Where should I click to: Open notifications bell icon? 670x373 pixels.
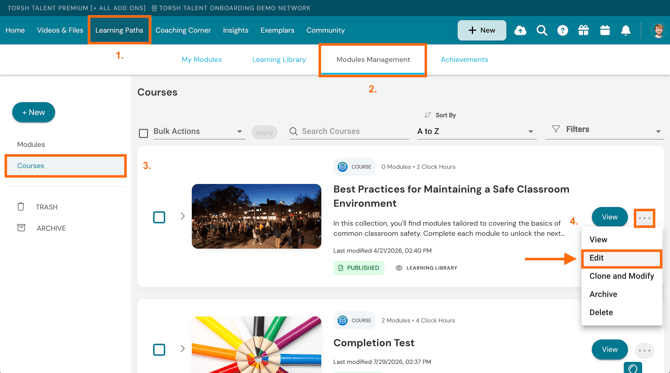coord(626,30)
